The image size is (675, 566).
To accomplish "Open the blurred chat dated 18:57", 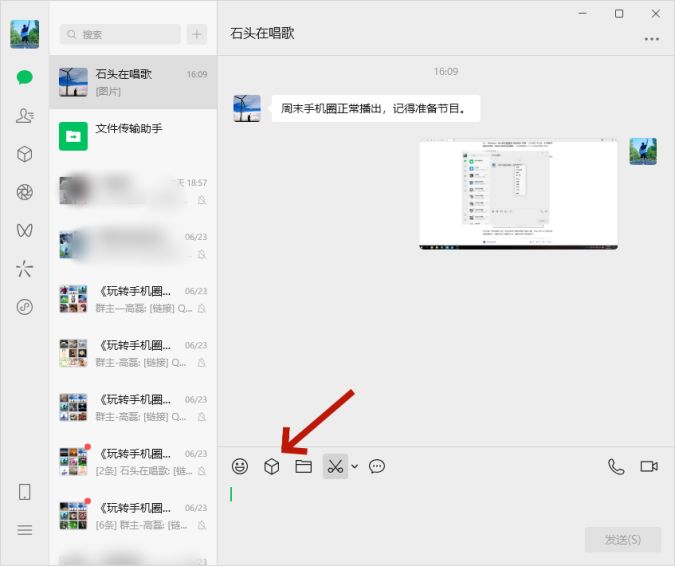I will tap(133, 191).
